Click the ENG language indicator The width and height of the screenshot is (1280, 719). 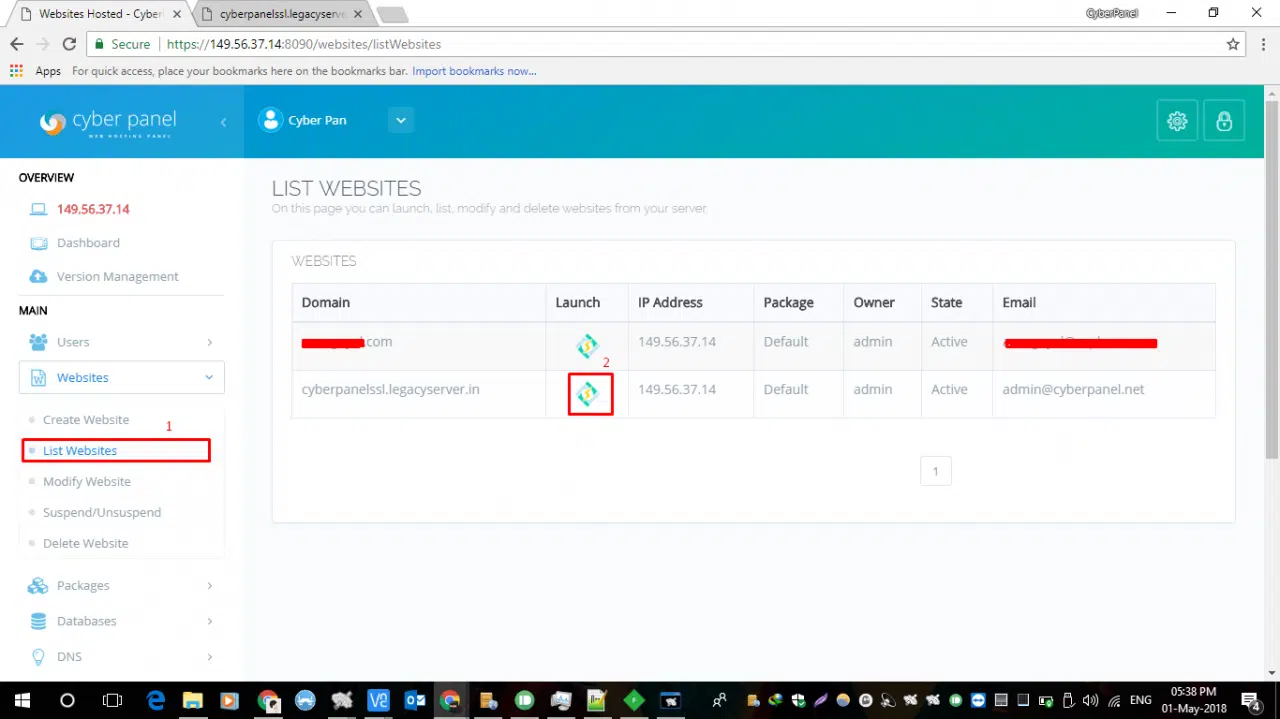[x=1140, y=700]
